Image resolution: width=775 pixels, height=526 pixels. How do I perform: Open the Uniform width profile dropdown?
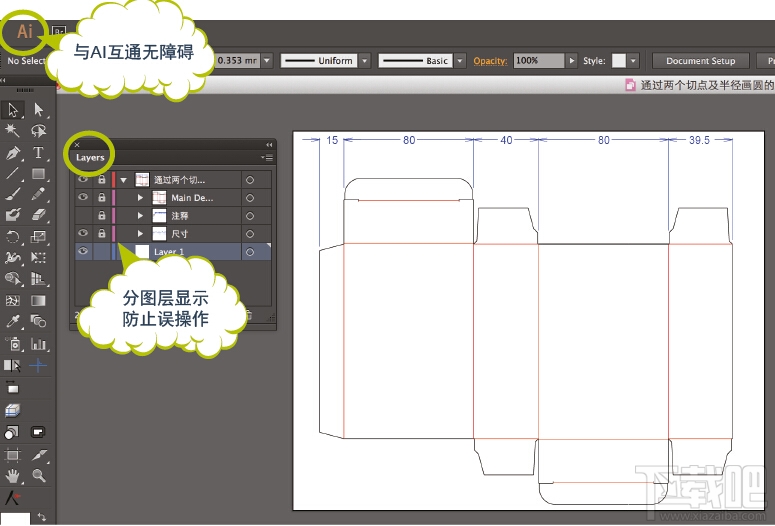pos(365,61)
